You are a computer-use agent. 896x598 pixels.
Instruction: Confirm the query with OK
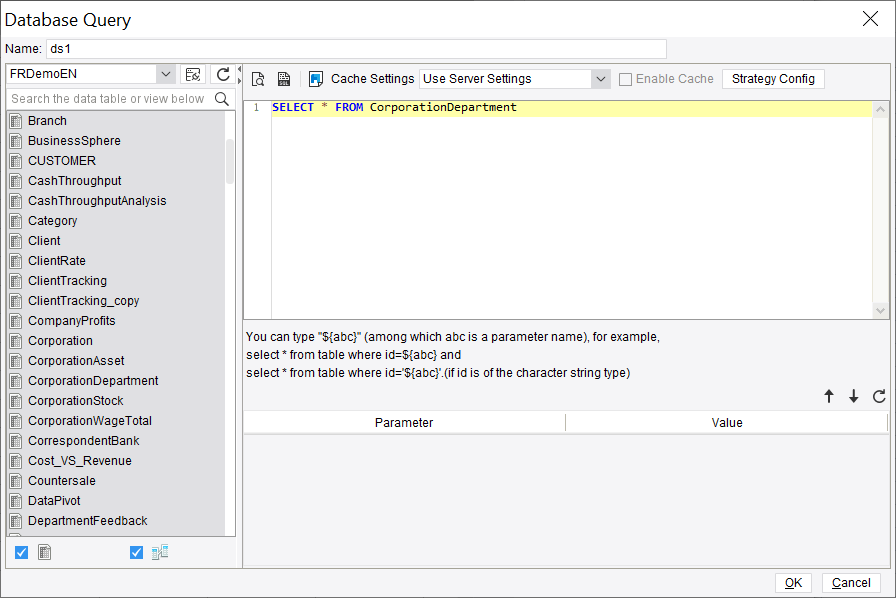click(792, 582)
